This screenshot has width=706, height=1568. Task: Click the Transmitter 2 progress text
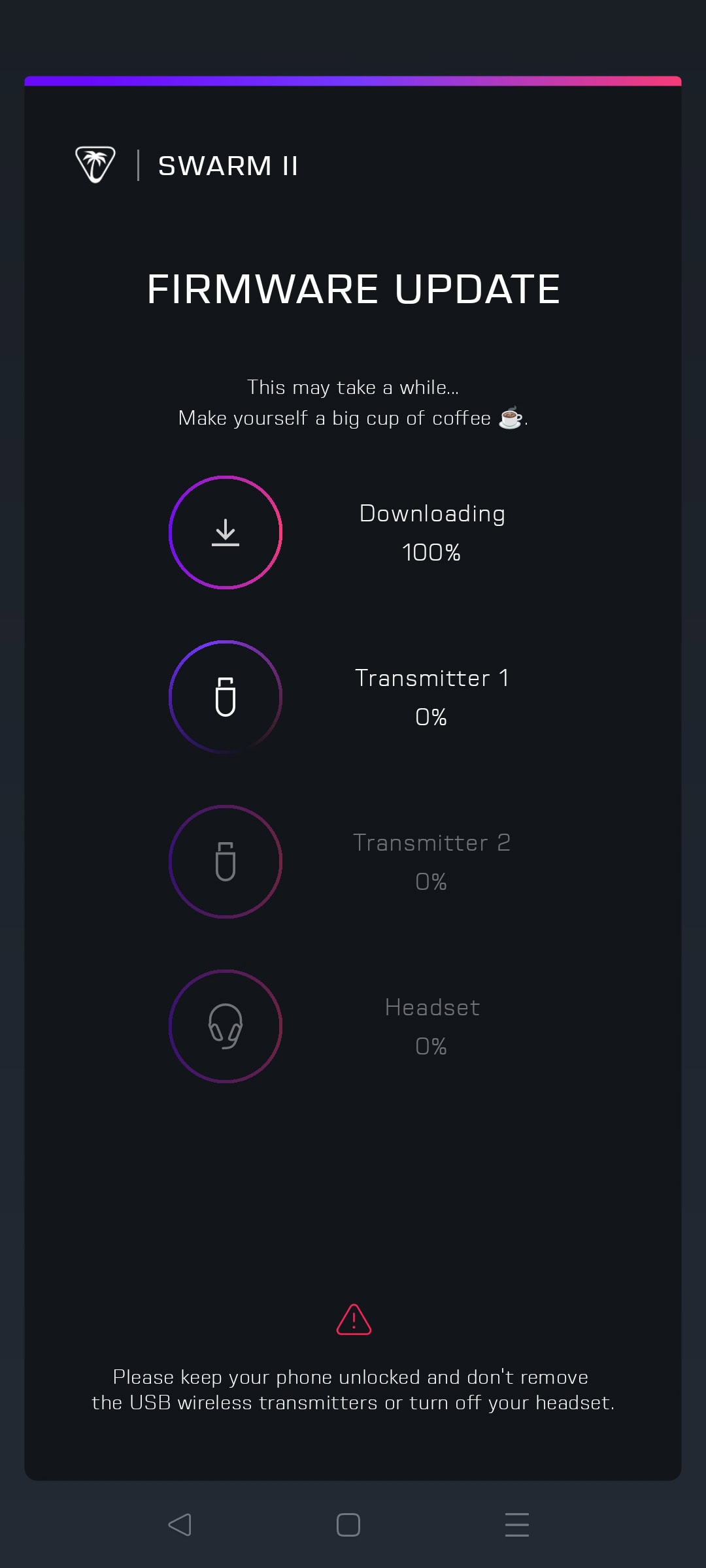click(x=431, y=861)
